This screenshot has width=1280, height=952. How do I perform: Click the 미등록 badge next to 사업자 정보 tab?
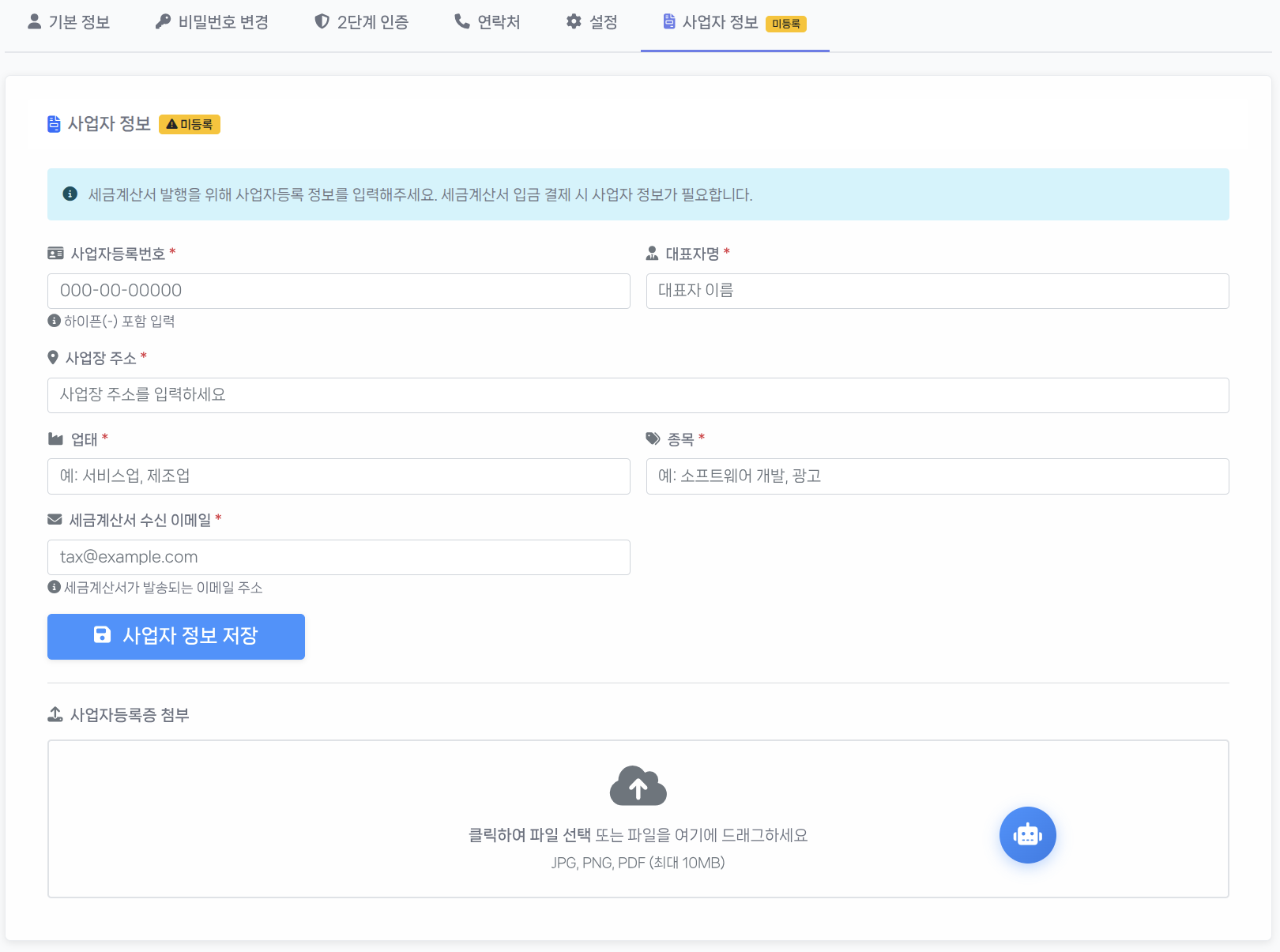click(x=788, y=24)
